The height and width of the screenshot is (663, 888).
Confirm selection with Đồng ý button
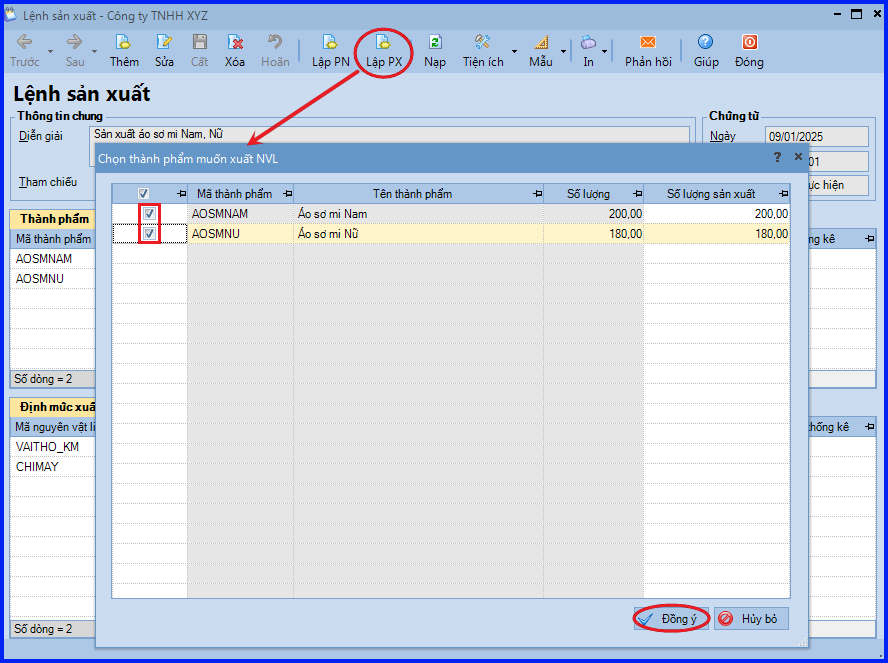(x=671, y=619)
